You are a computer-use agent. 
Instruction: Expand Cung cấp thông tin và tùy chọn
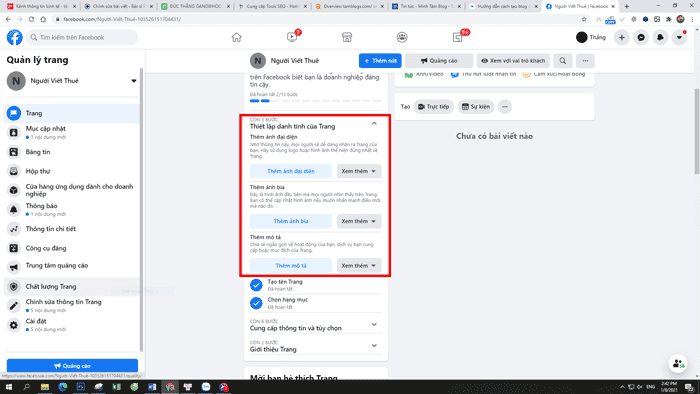(x=374, y=324)
